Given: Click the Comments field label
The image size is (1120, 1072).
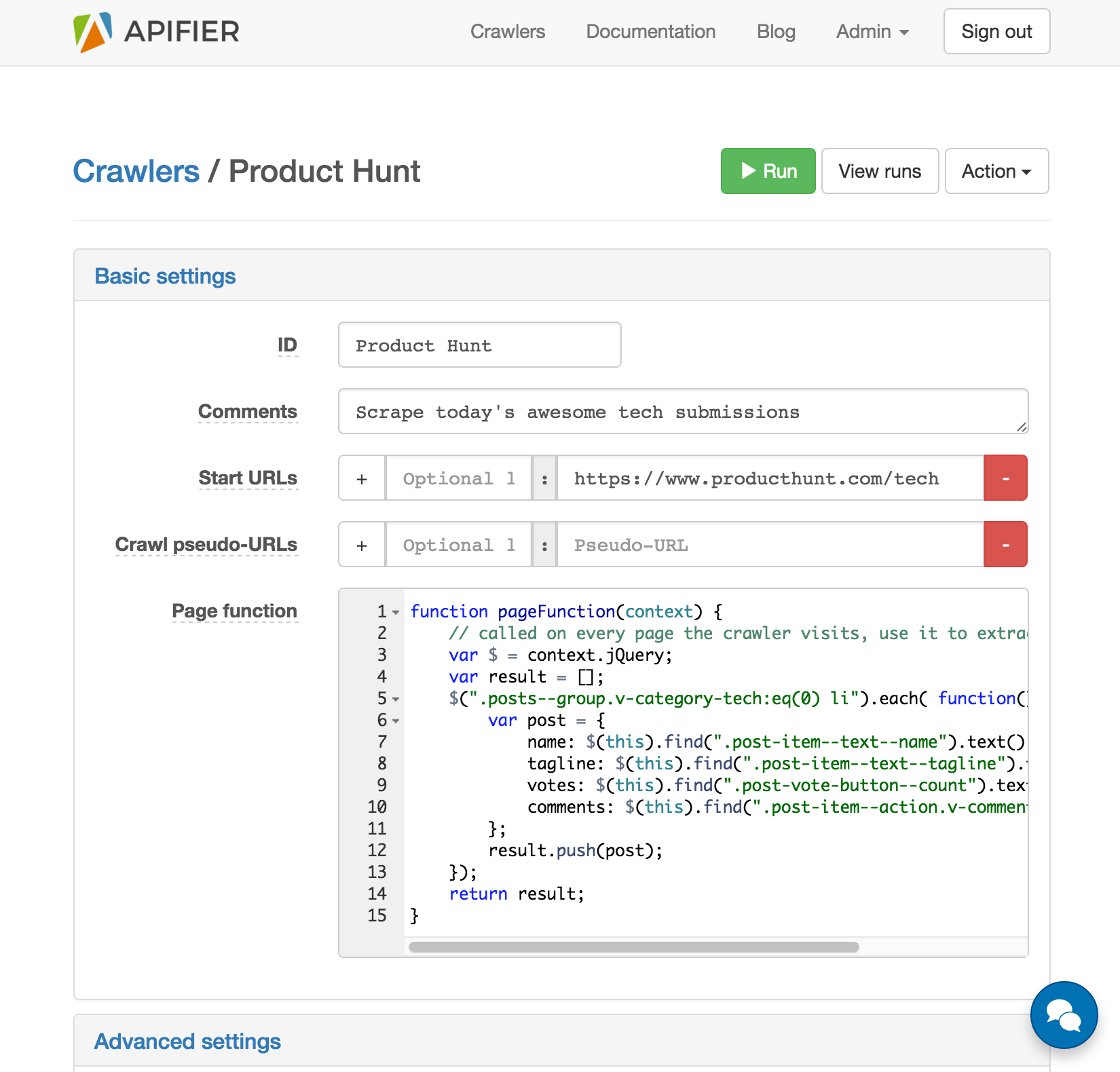Looking at the screenshot, I should coord(248,411).
